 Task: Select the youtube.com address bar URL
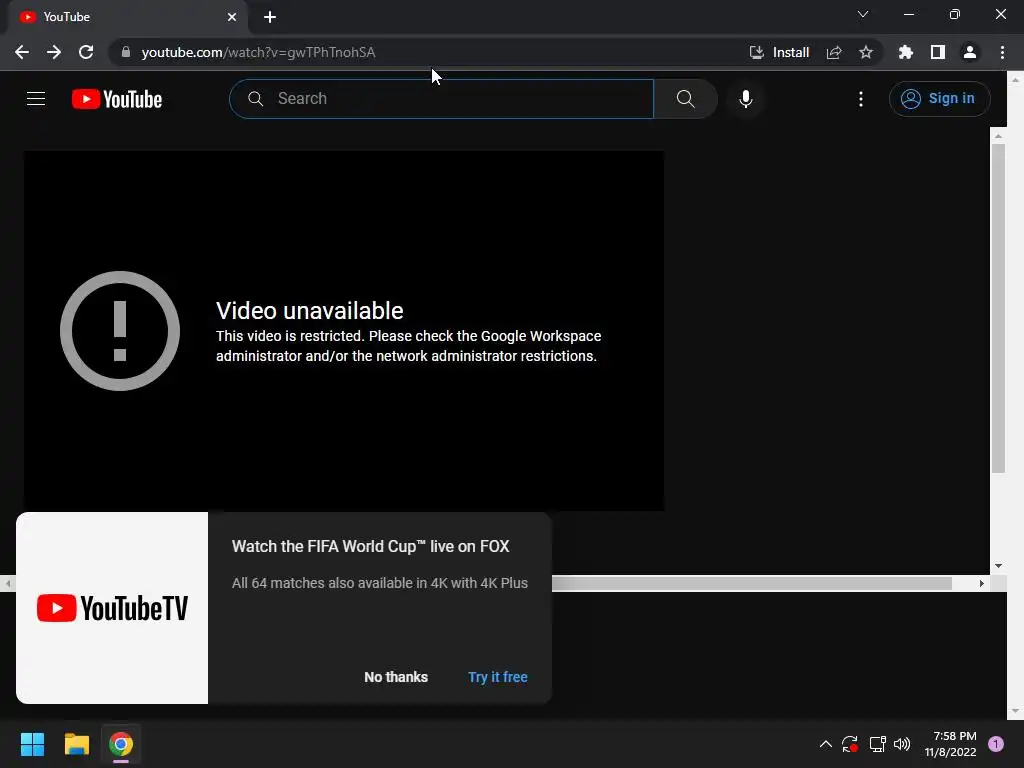pyautogui.click(x=258, y=52)
